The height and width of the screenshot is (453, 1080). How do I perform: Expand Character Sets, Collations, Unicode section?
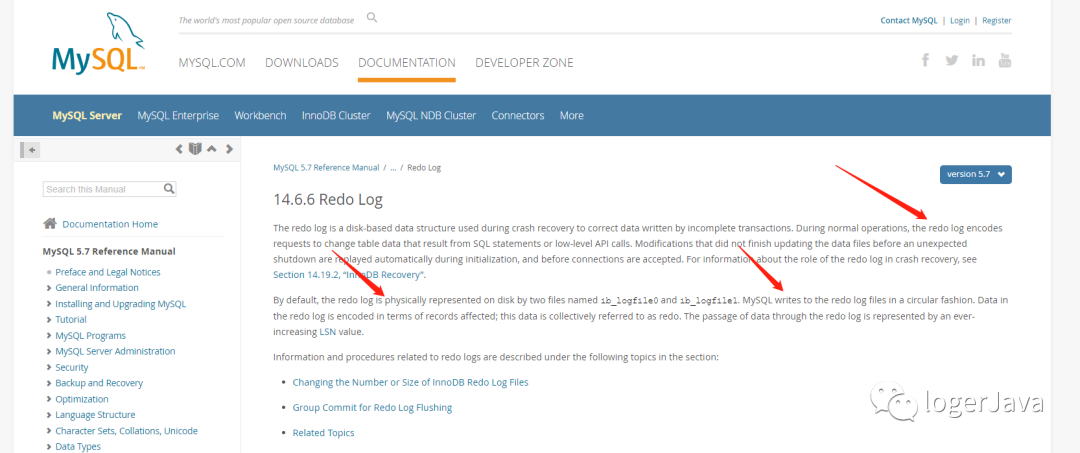pos(49,430)
